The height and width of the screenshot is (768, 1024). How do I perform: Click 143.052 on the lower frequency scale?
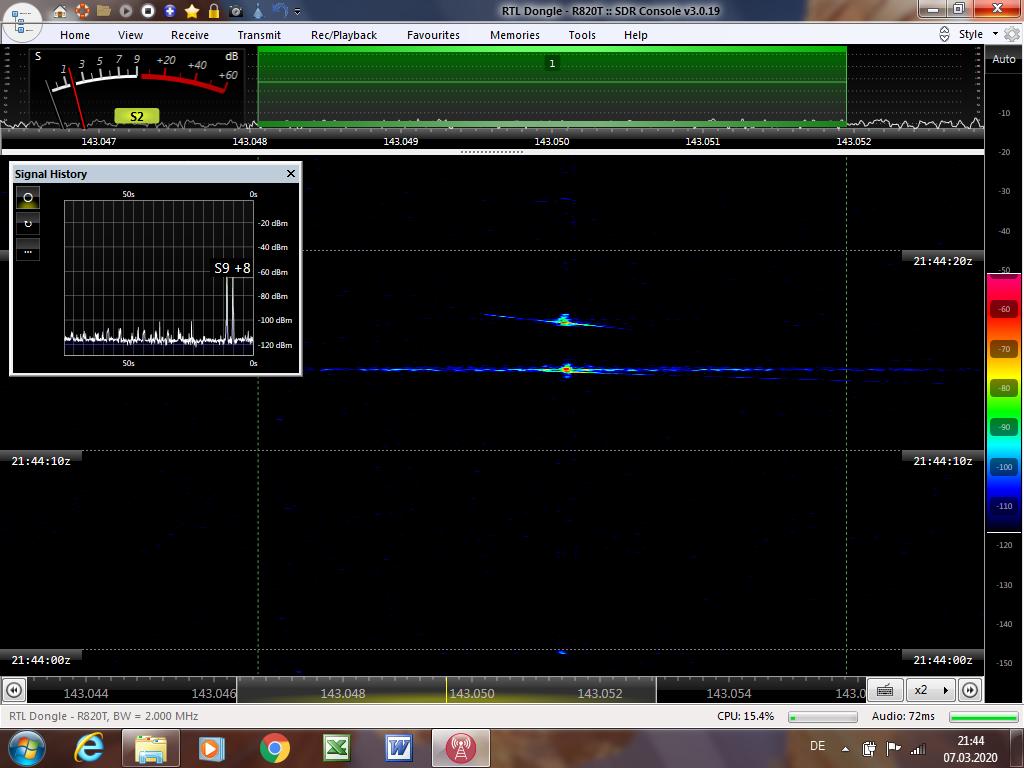(600, 694)
